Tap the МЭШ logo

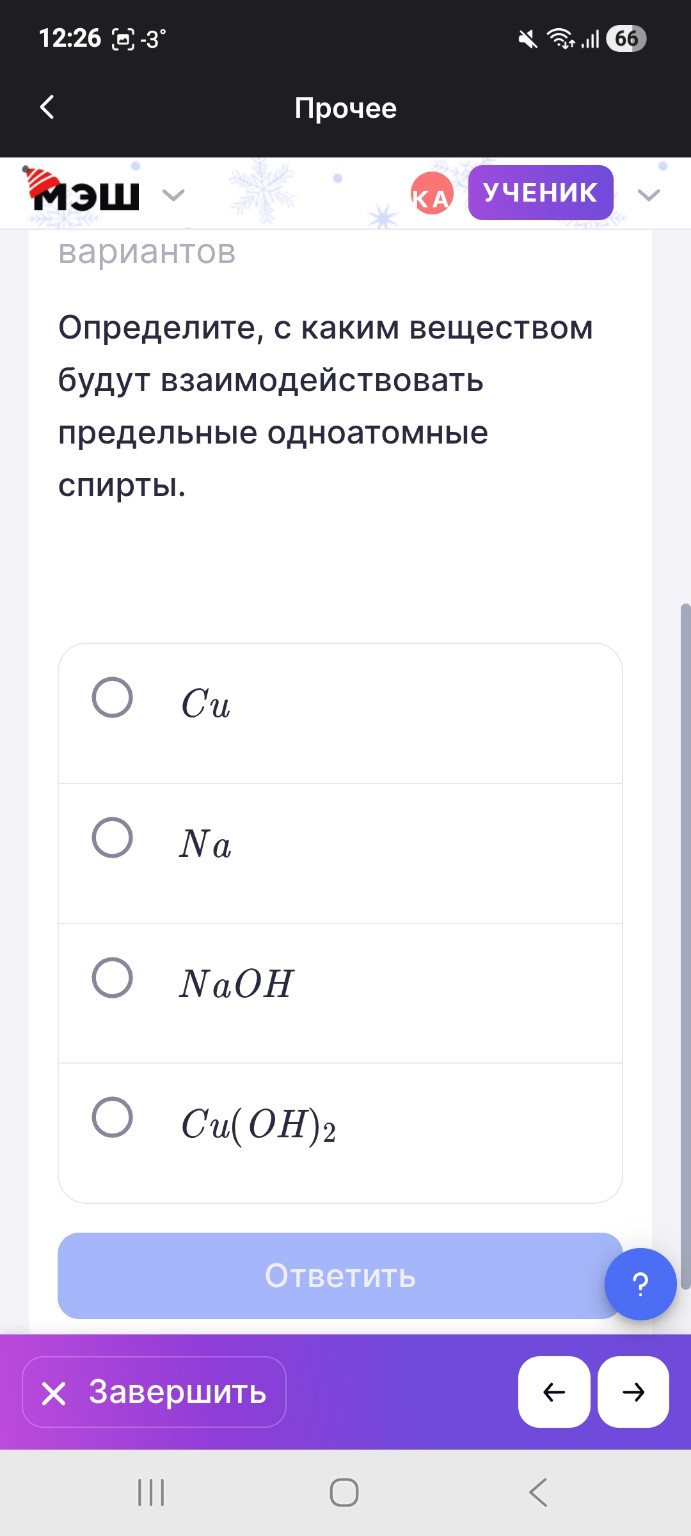(88, 192)
